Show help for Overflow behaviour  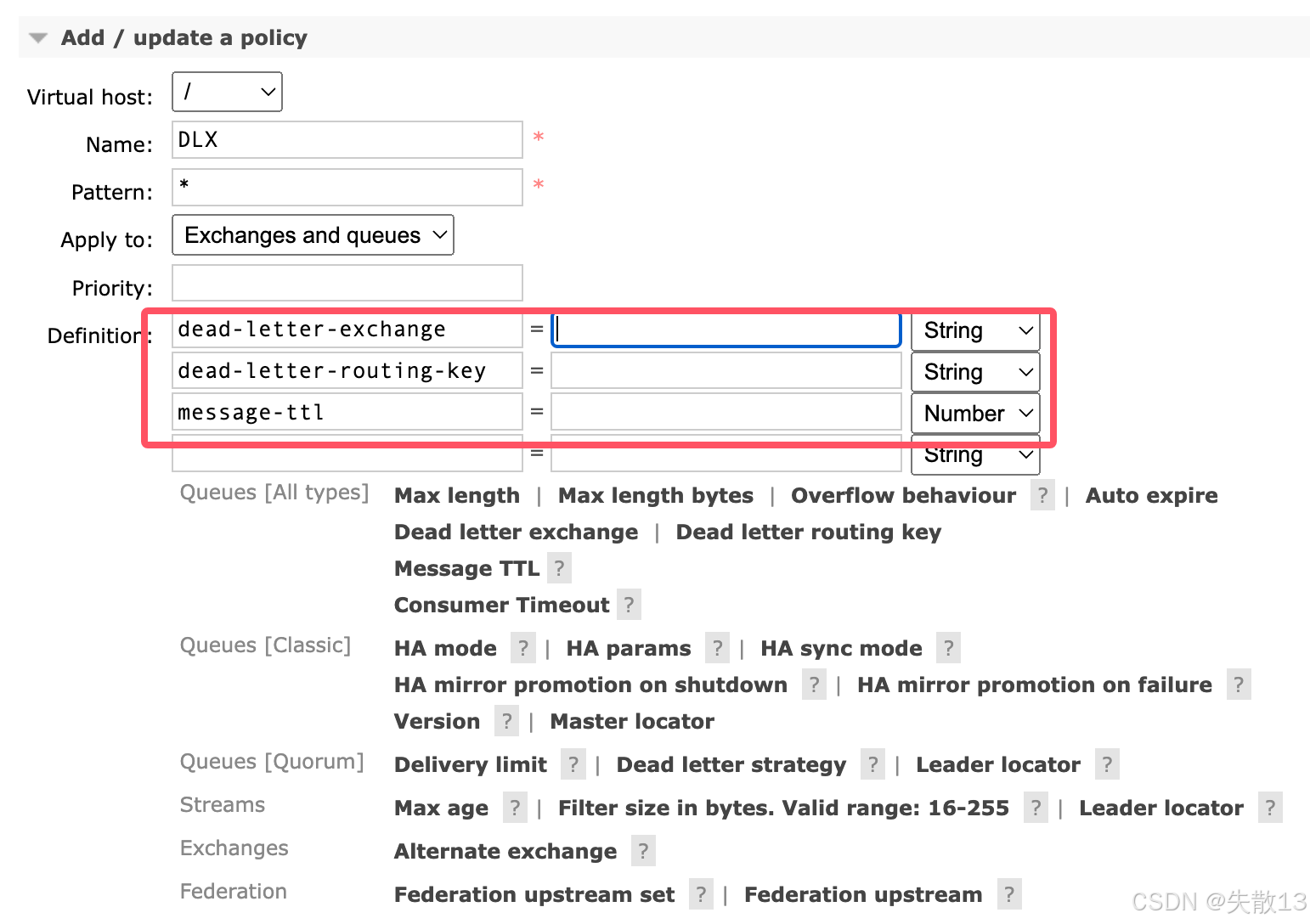(1042, 495)
